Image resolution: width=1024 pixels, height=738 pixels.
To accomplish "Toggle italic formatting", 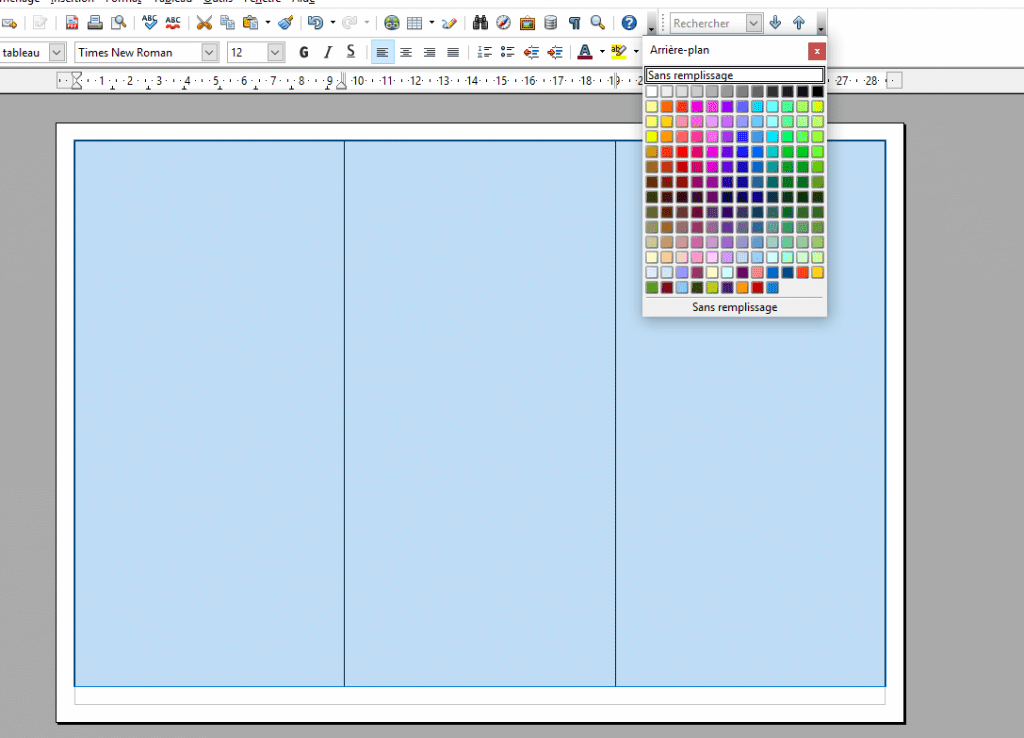I will [x=327, y=52].
